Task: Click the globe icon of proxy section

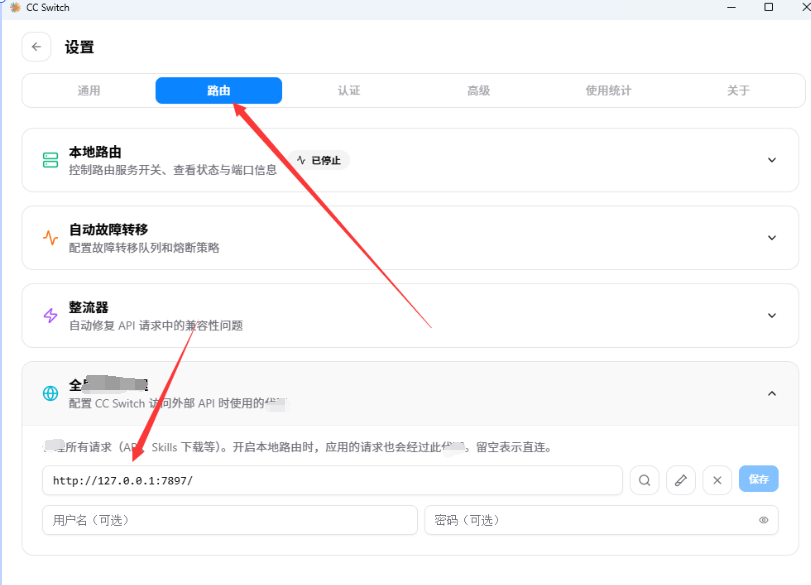Action: [50, 394]
